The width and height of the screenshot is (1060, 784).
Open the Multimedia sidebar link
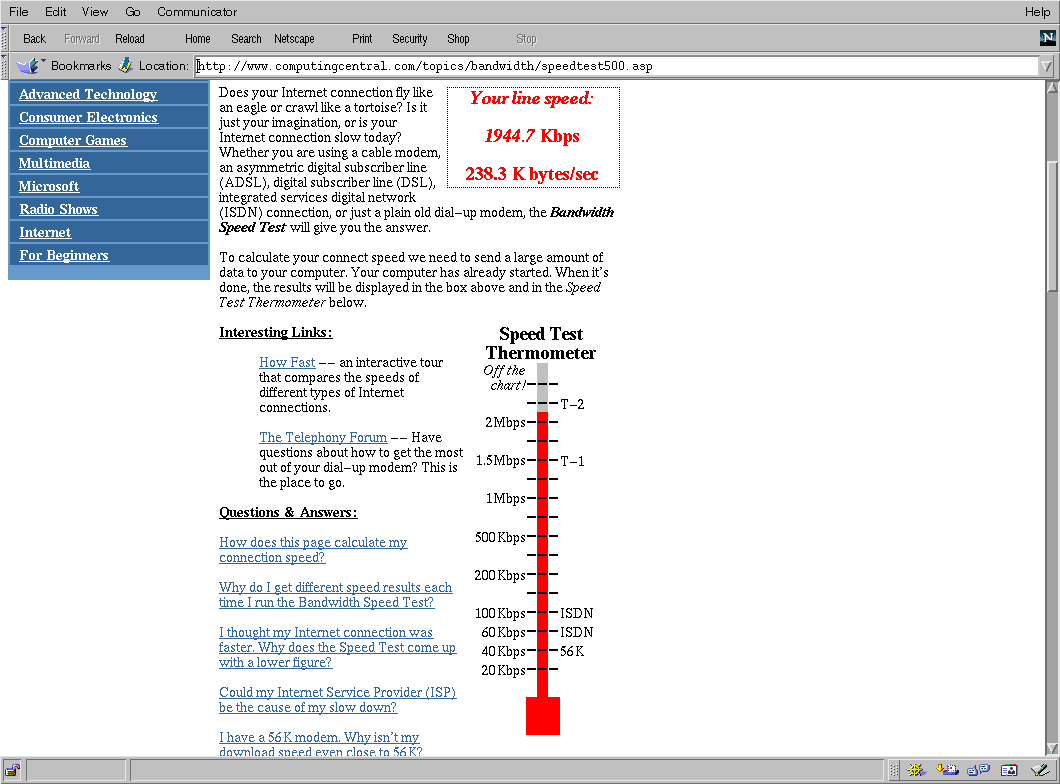pyautogui.click(x=54, y=163)
